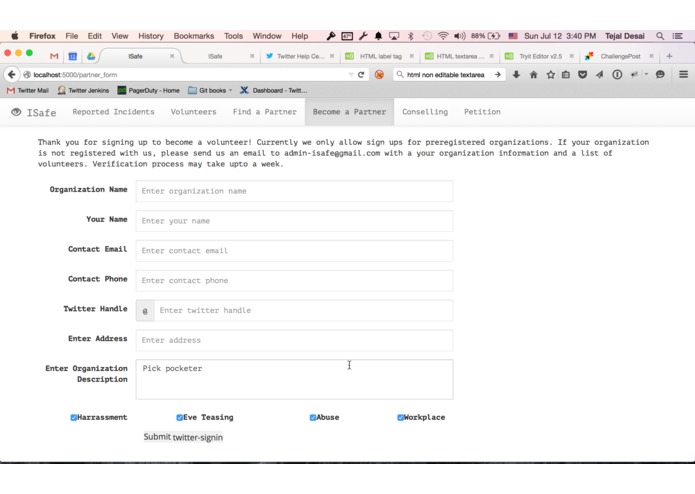Switch to the ChallengePost tab
695x494 pixels.
620,56
